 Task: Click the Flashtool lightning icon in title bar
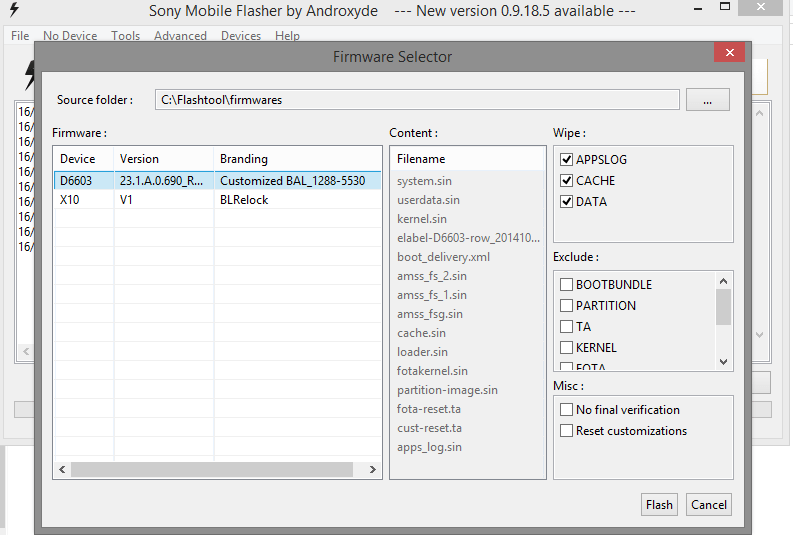[14, 10]
